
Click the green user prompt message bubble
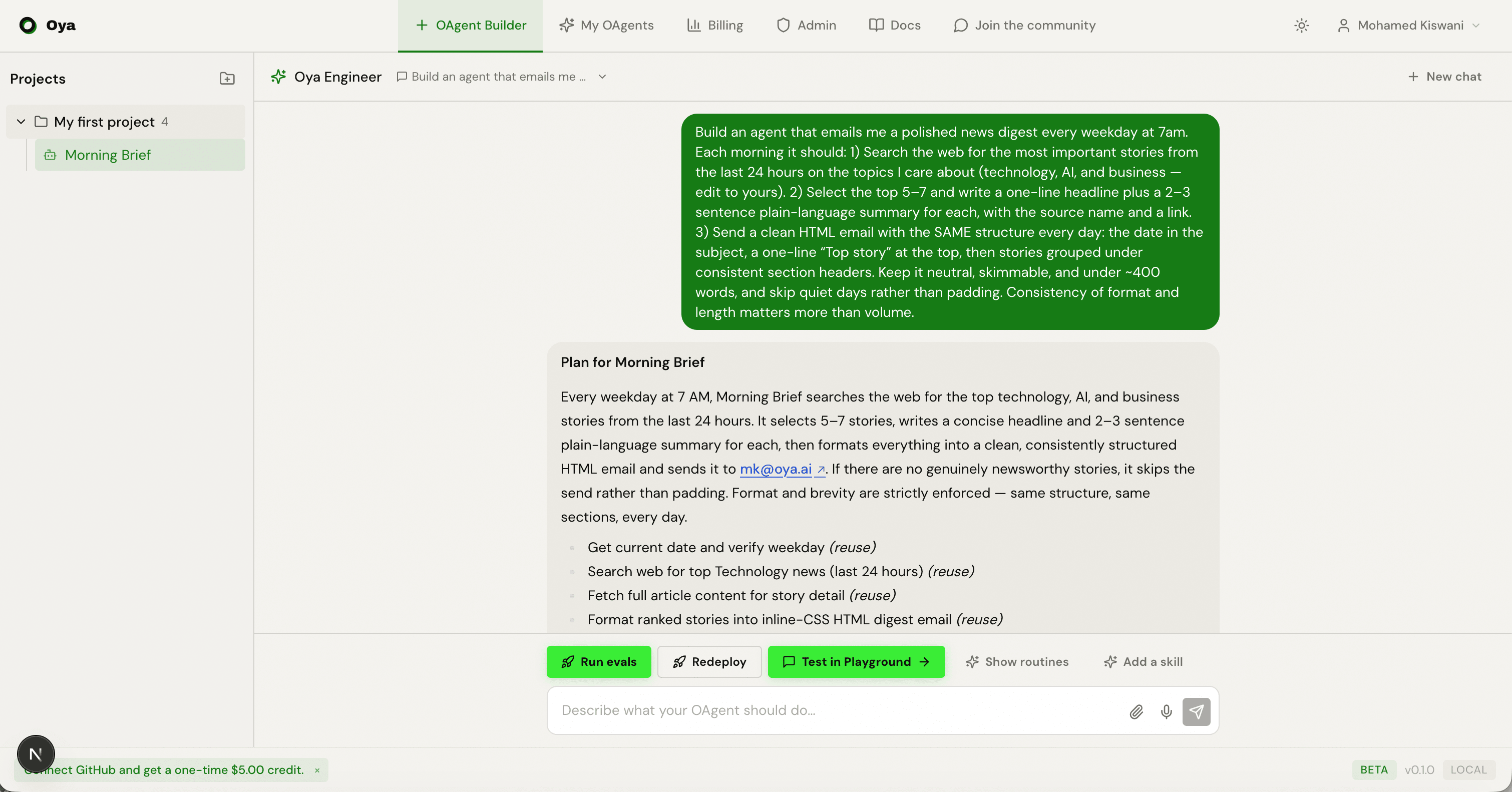pyautogui.click(x=950, y=222)
